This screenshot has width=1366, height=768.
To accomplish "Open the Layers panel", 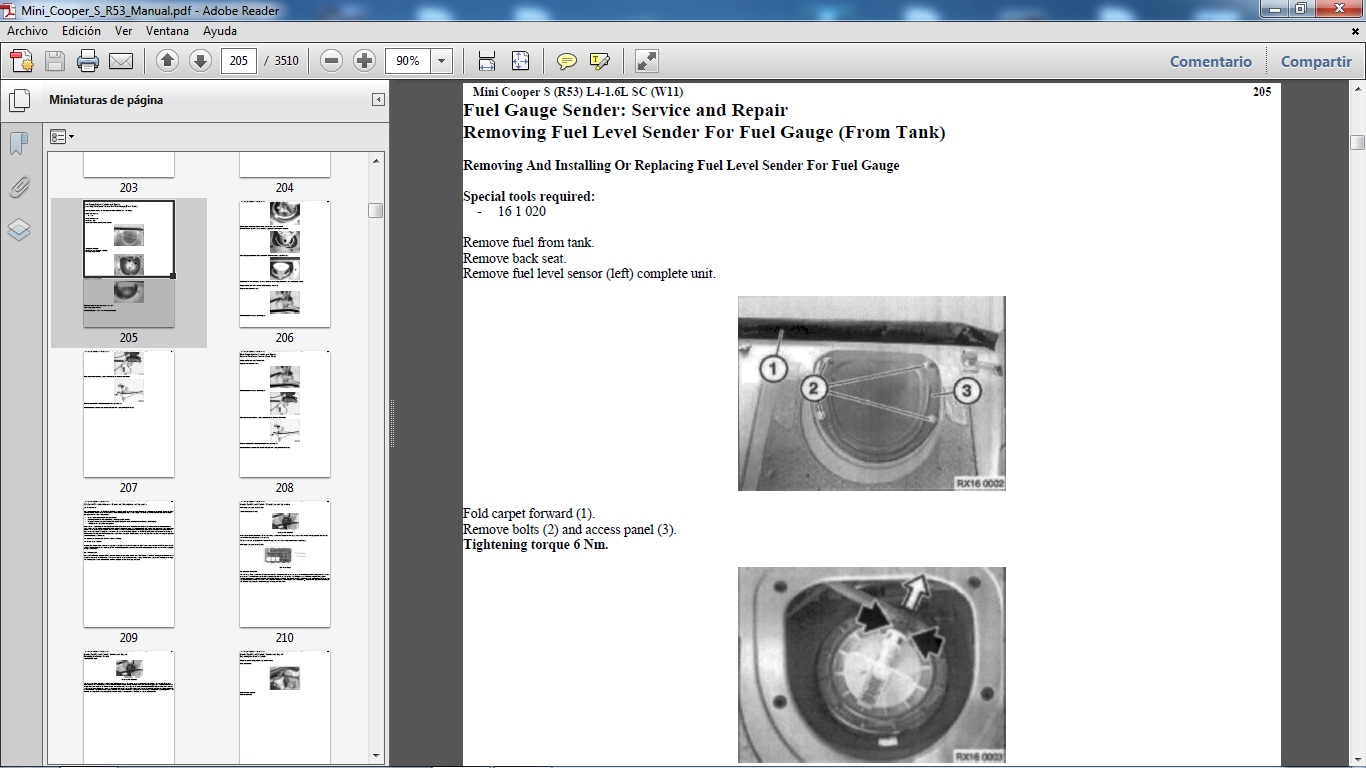I will pos(19,230).
